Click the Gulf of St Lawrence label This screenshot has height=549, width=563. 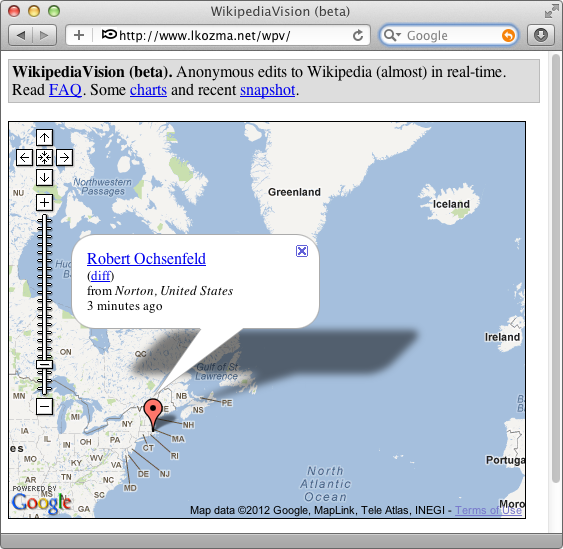[x=217, y=372]
